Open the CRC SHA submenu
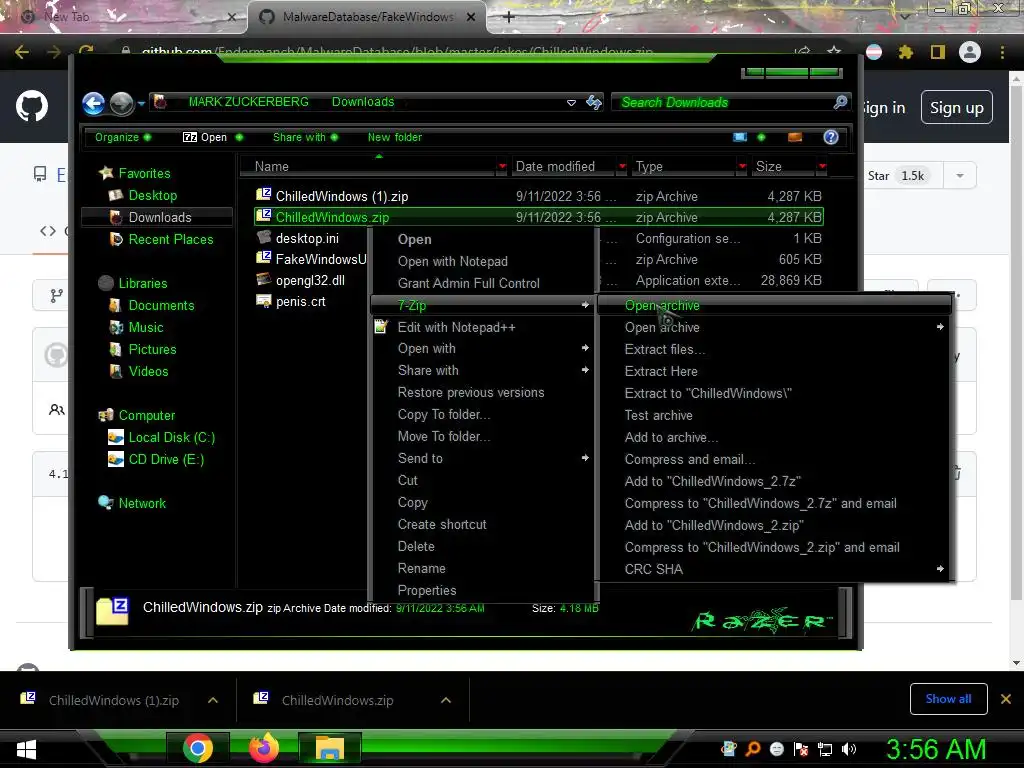Screen dimensions: 1024x768 (x=774, y=569)
